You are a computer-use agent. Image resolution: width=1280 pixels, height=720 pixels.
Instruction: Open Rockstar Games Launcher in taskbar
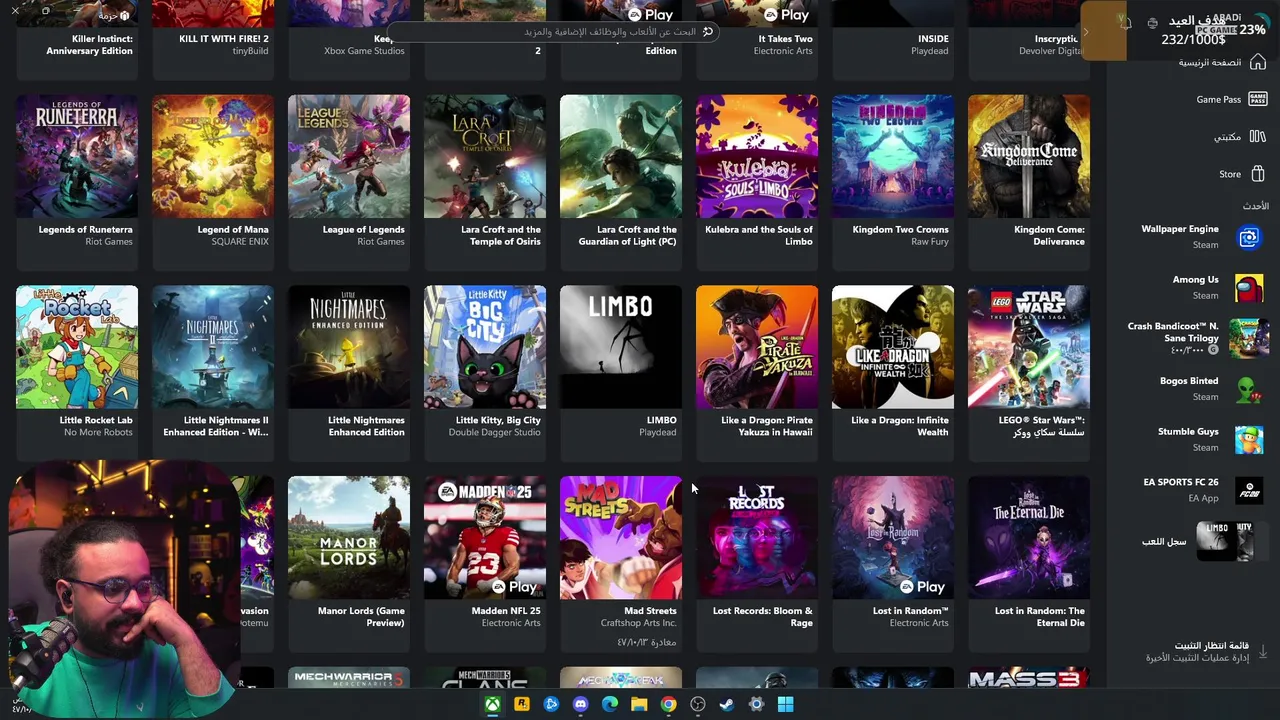coord(522,704)
